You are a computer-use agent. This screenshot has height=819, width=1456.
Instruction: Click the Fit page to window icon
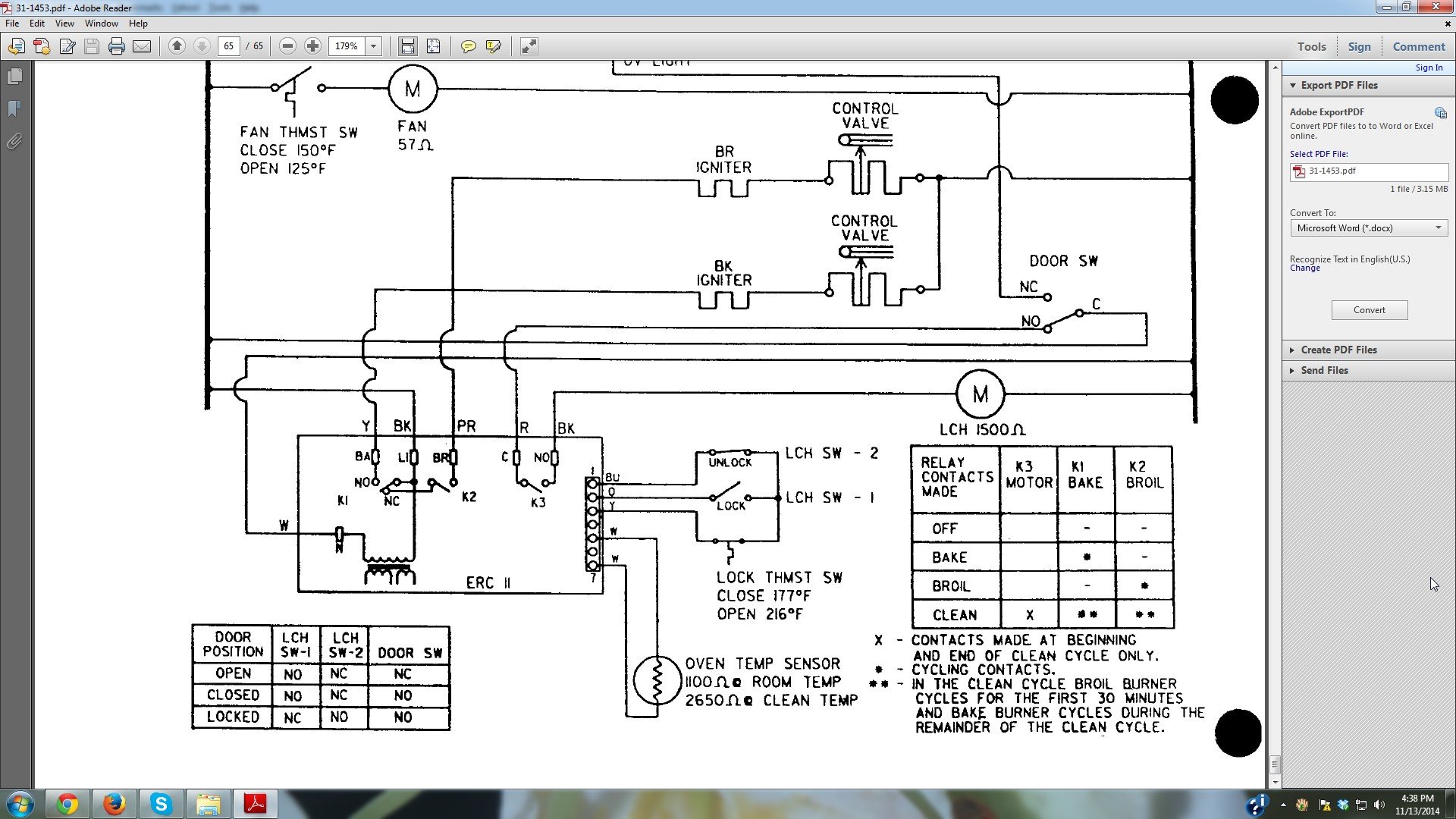432,46
